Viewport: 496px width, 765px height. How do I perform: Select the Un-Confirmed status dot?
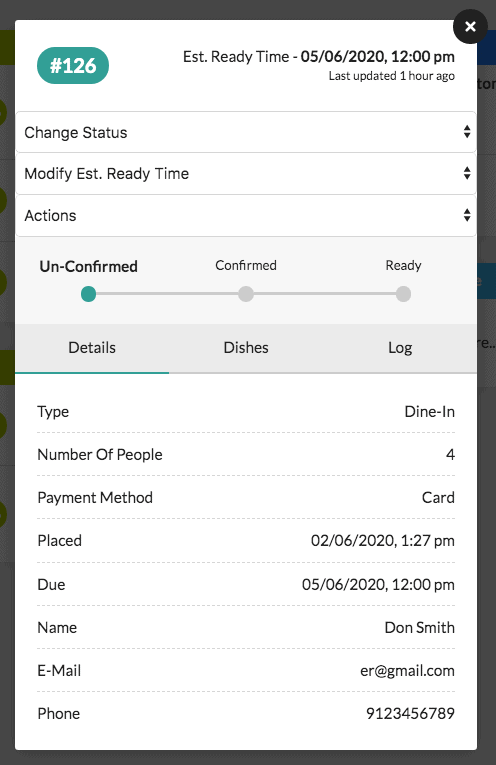[x=88, y=294]
